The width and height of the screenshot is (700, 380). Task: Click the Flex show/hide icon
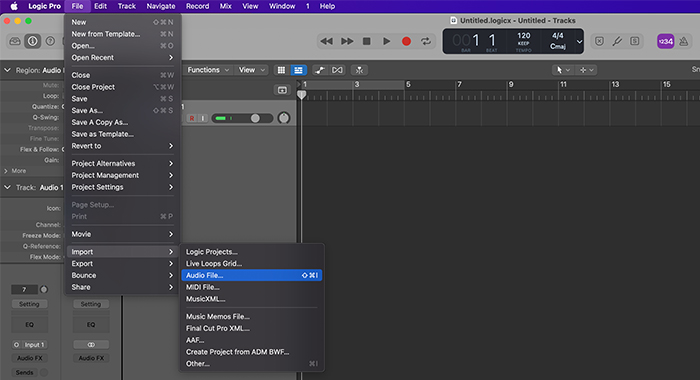(338, 70)
